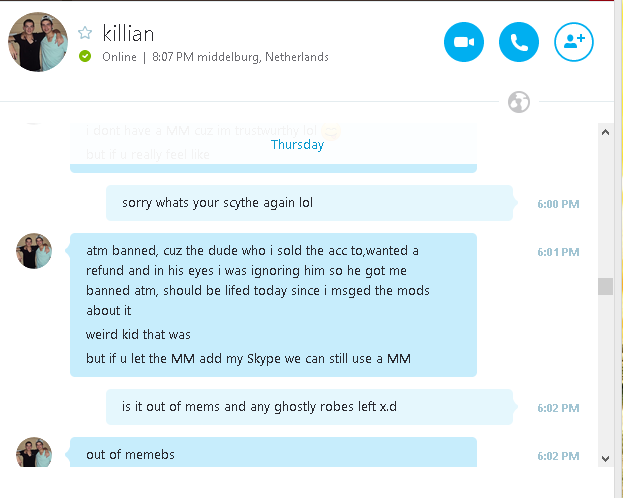Click the Thursday date separator

(x=297, y=145)
